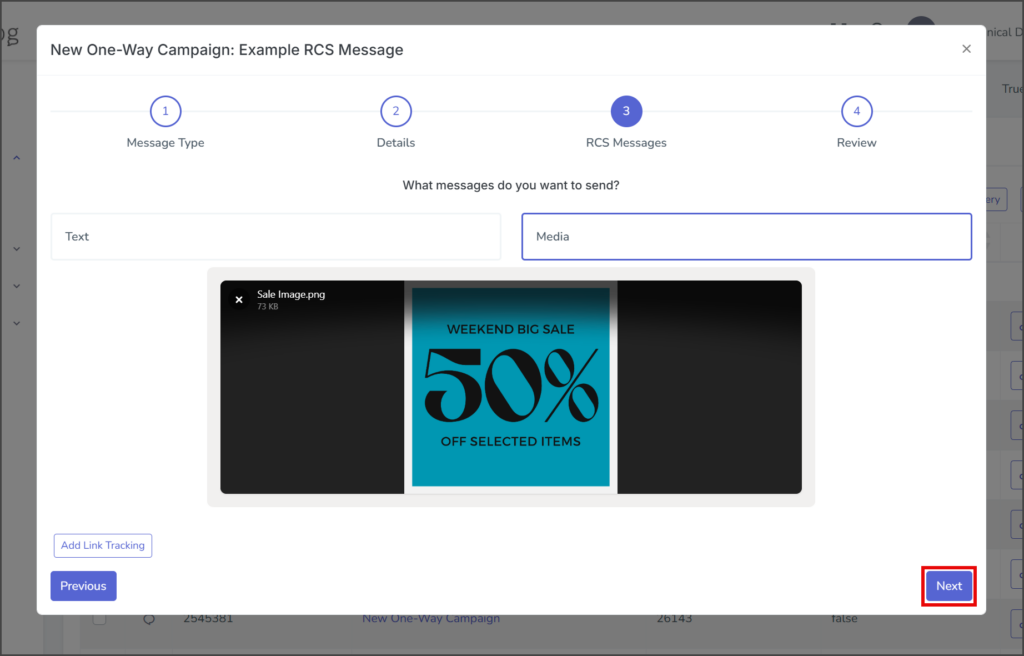This screenshot has width=1024, height=656.
Task: Choose the Text message option
Action: tap(276, 237)
